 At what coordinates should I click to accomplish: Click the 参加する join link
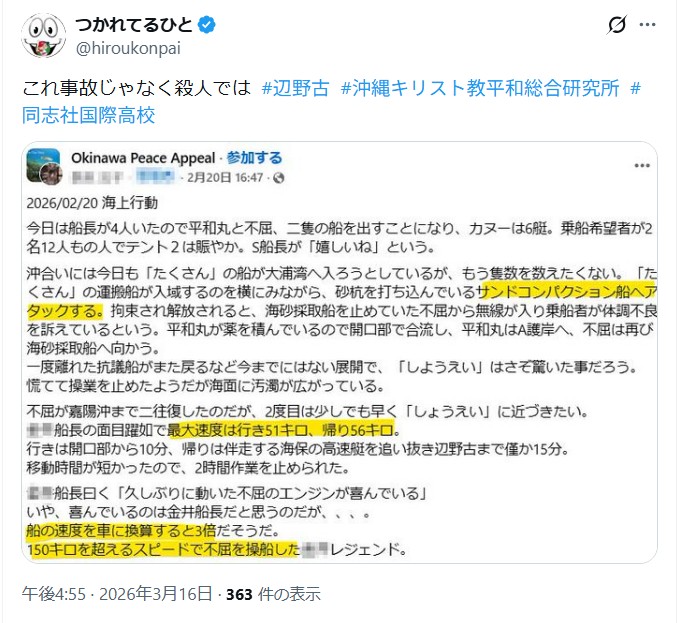254,158
